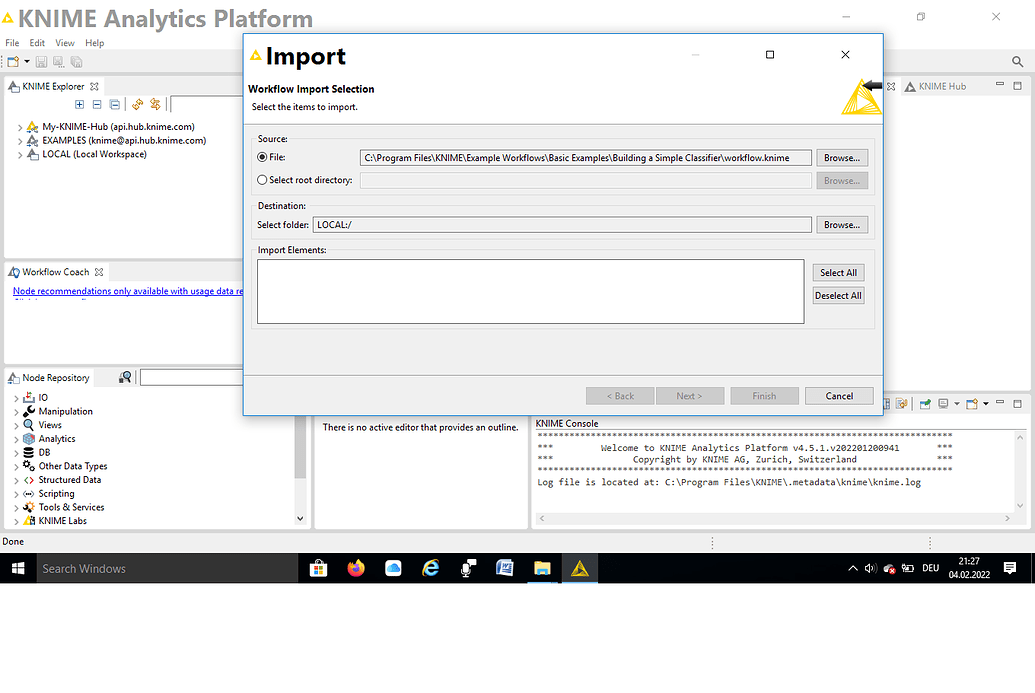Open the Edit menu
The height and width of the screenshot is (693, 1035).
[36, 42]
